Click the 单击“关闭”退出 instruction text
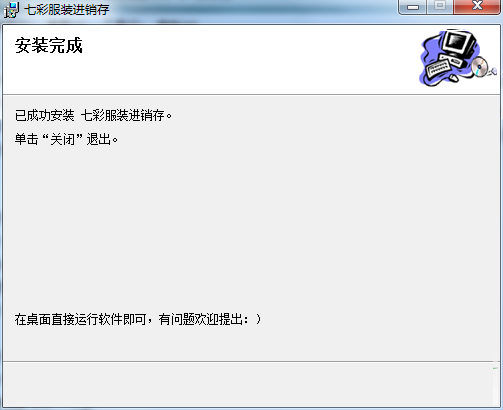The width and height of the screenshot is (503, 410). click(x=66, y=139)
